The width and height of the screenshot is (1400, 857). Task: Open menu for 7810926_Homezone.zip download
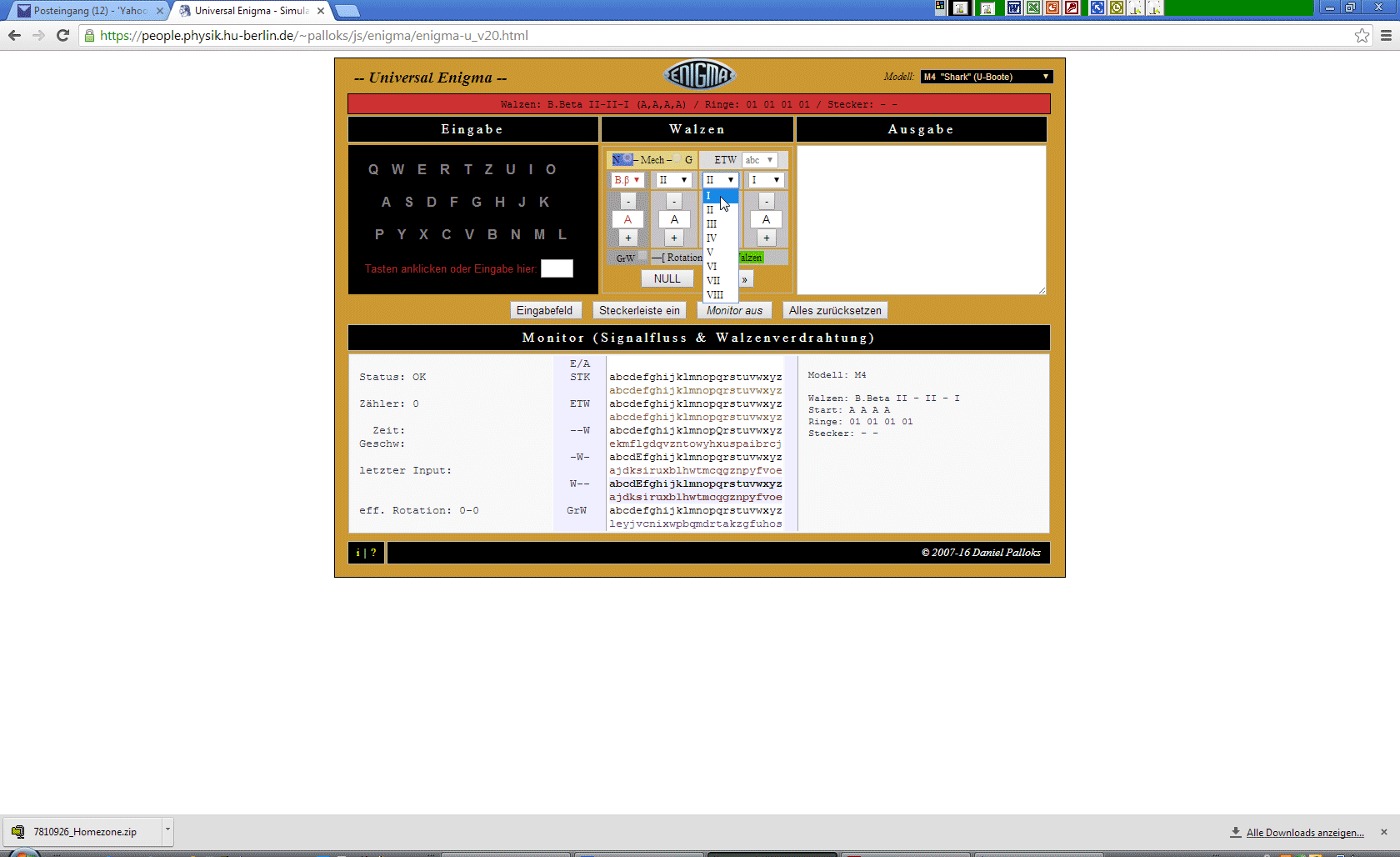click(167, 830)
